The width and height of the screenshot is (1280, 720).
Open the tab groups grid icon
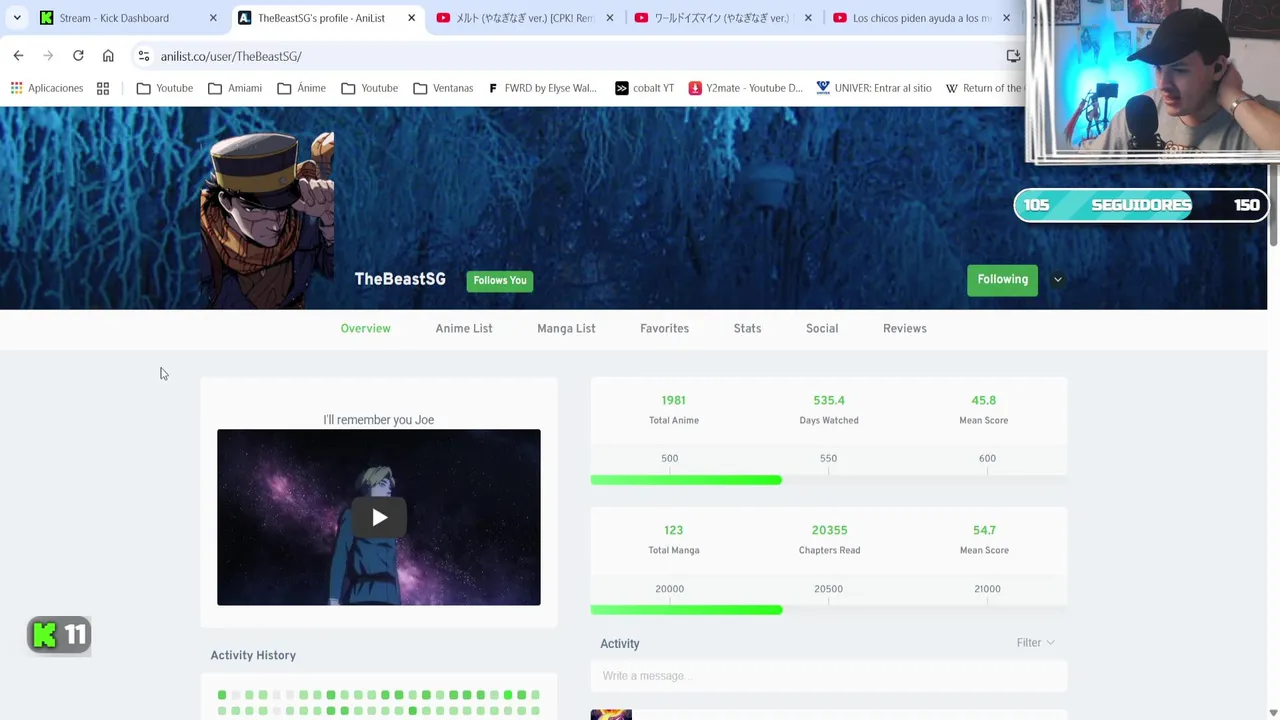(103, 88)
